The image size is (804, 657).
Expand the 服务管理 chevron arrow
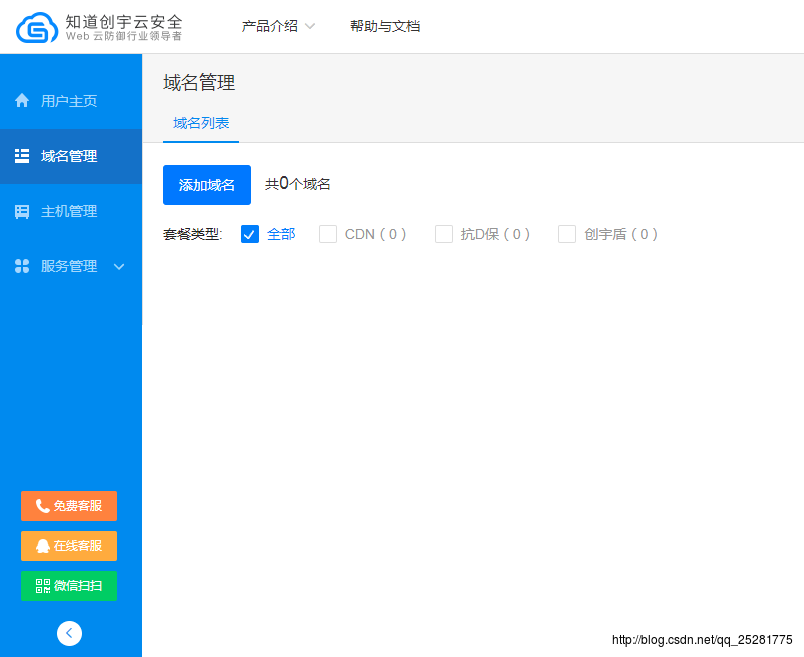coord(119,266)
